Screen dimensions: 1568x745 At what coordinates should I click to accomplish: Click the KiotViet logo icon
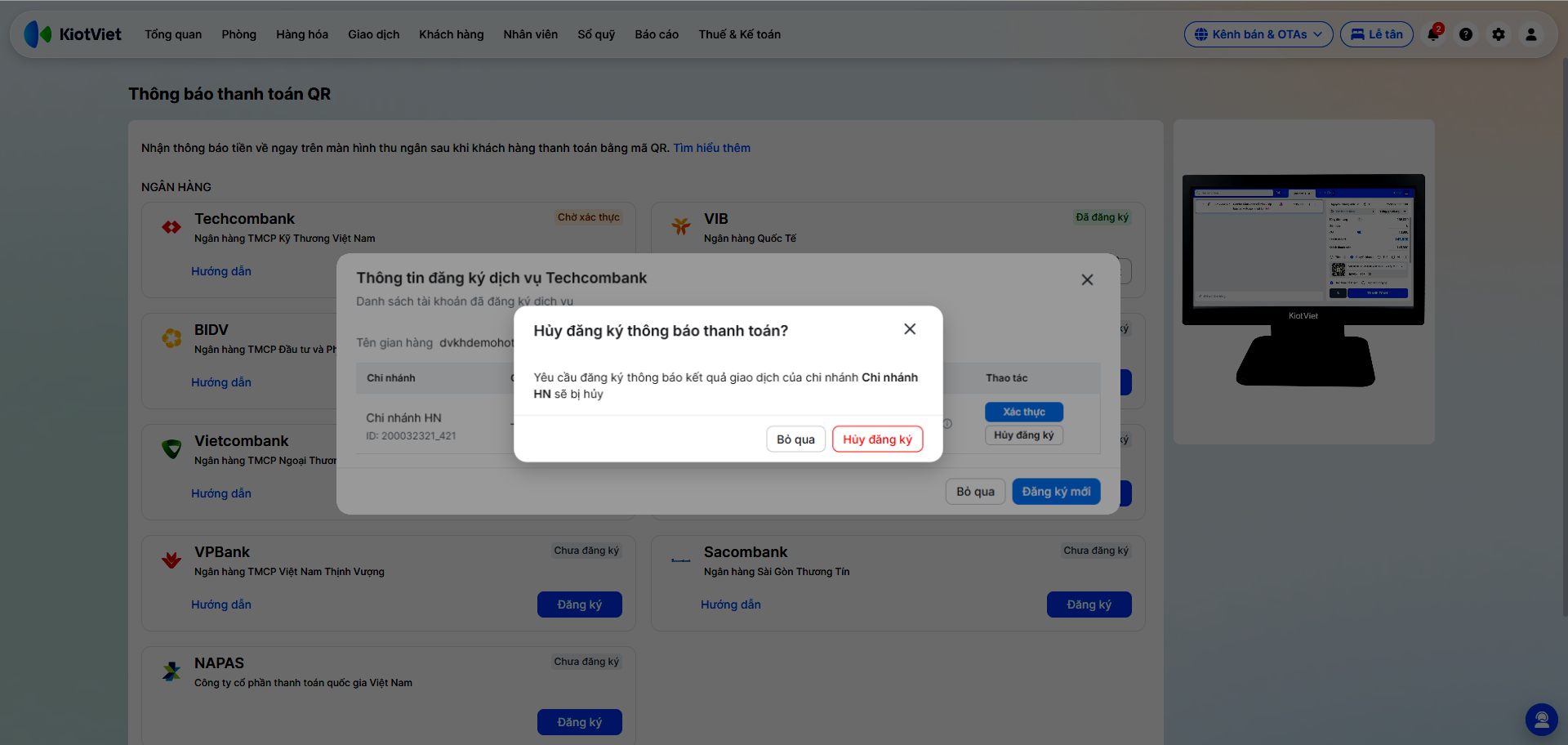coord(38,34)
